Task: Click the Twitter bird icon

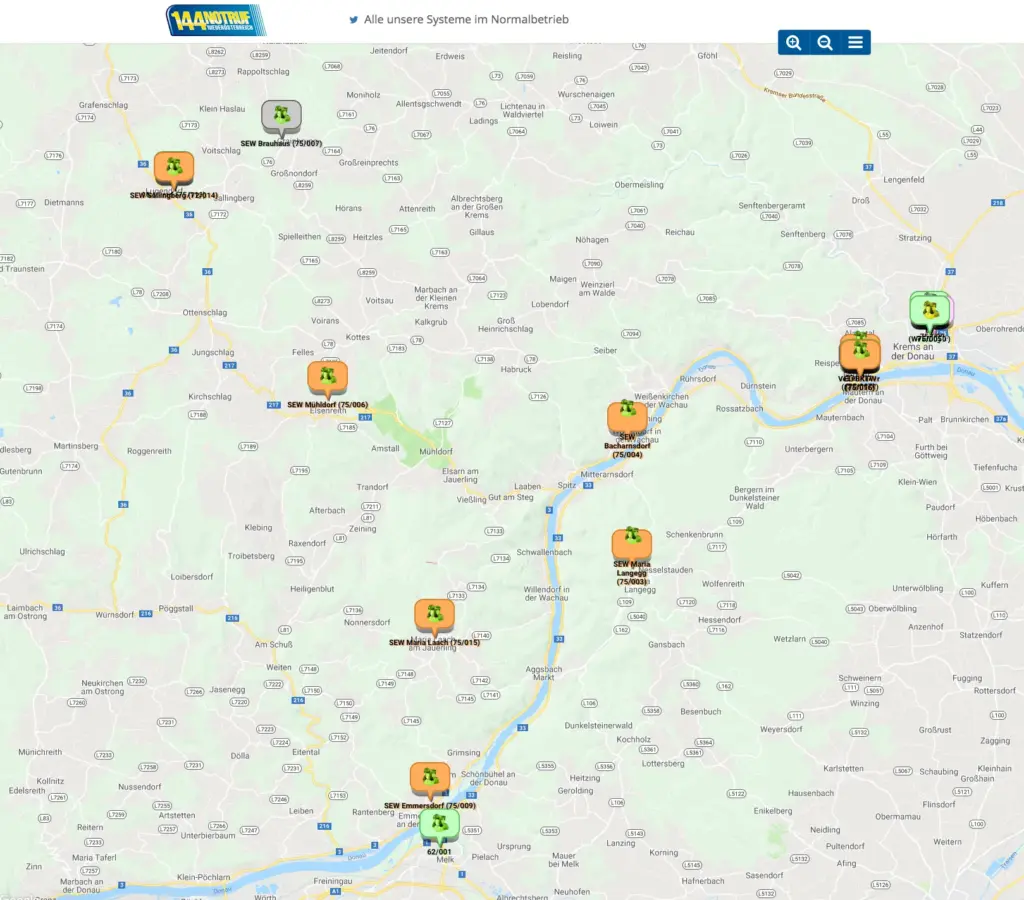Action: pos(353,20)
